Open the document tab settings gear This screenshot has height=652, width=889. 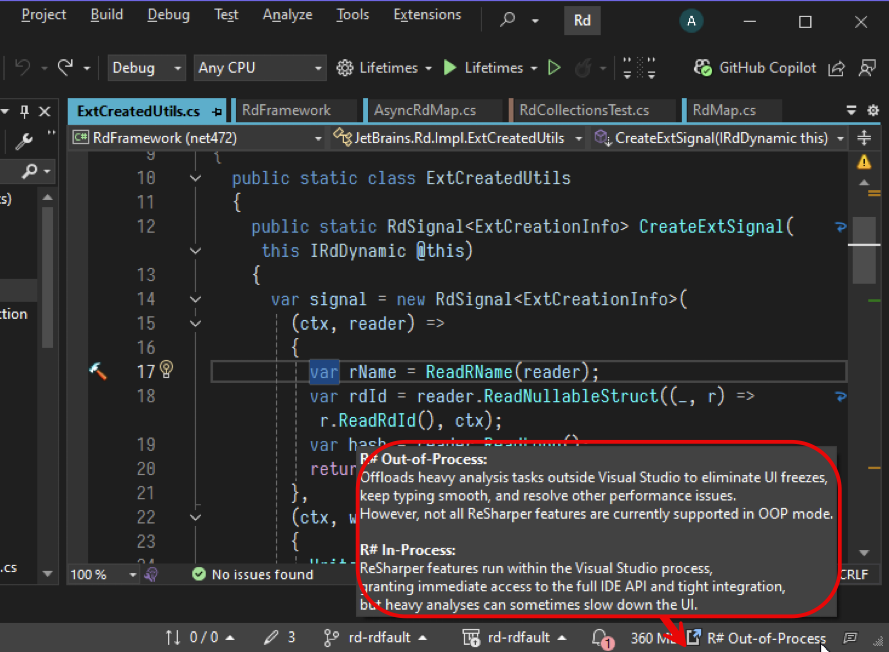coord(873,110)
